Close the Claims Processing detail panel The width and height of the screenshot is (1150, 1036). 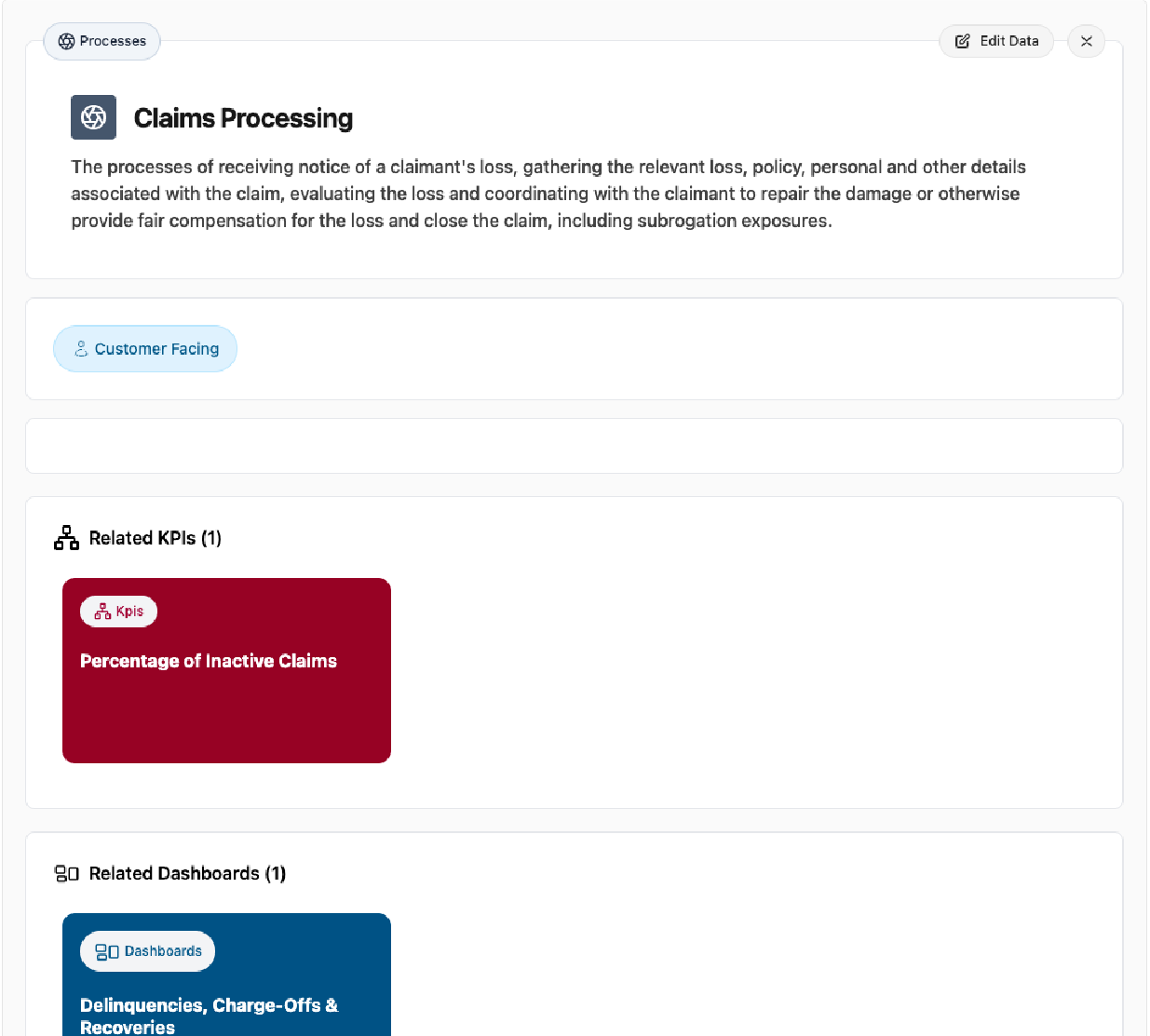coord(1086,41)
